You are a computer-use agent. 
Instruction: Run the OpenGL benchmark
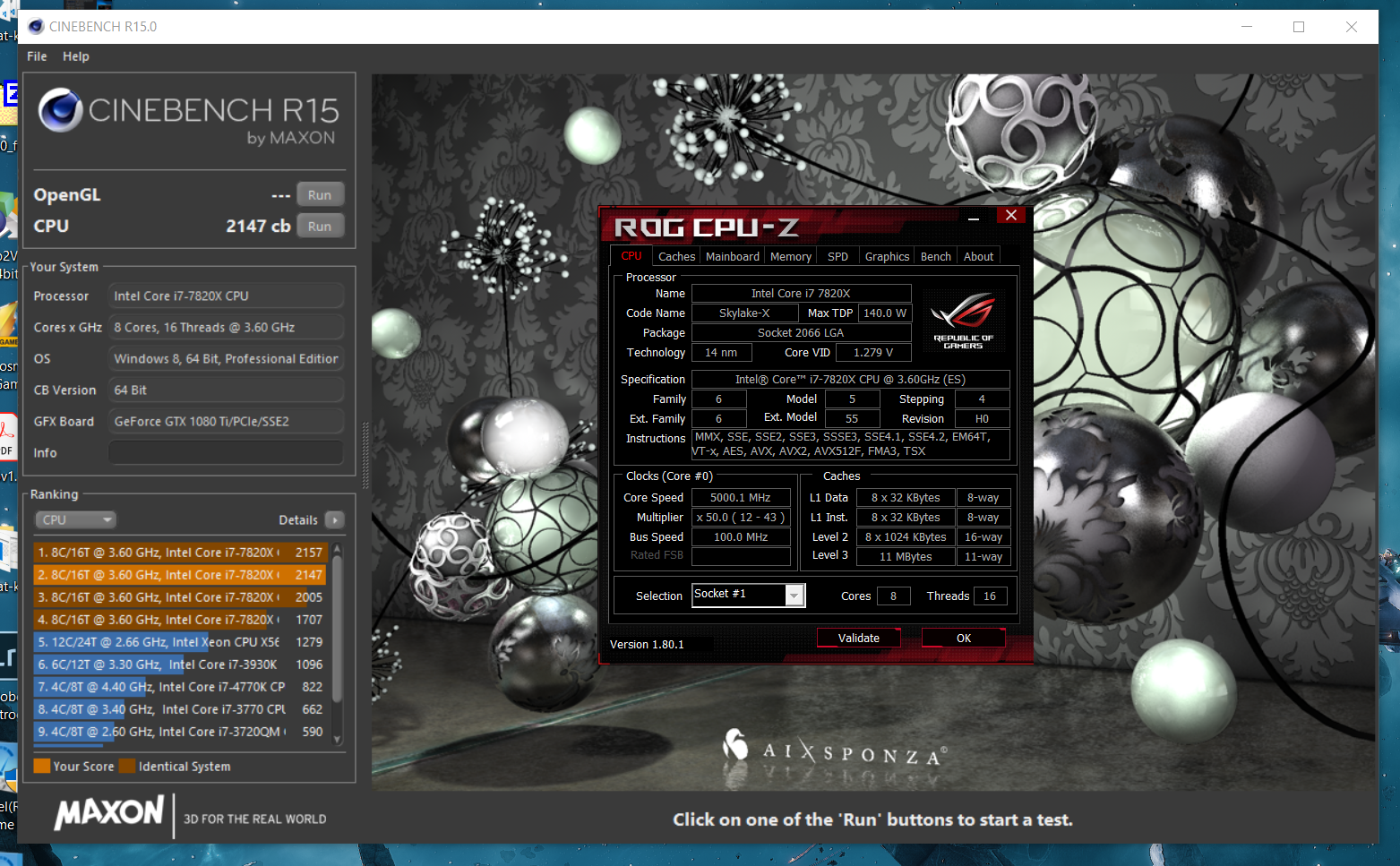[320, 195]
